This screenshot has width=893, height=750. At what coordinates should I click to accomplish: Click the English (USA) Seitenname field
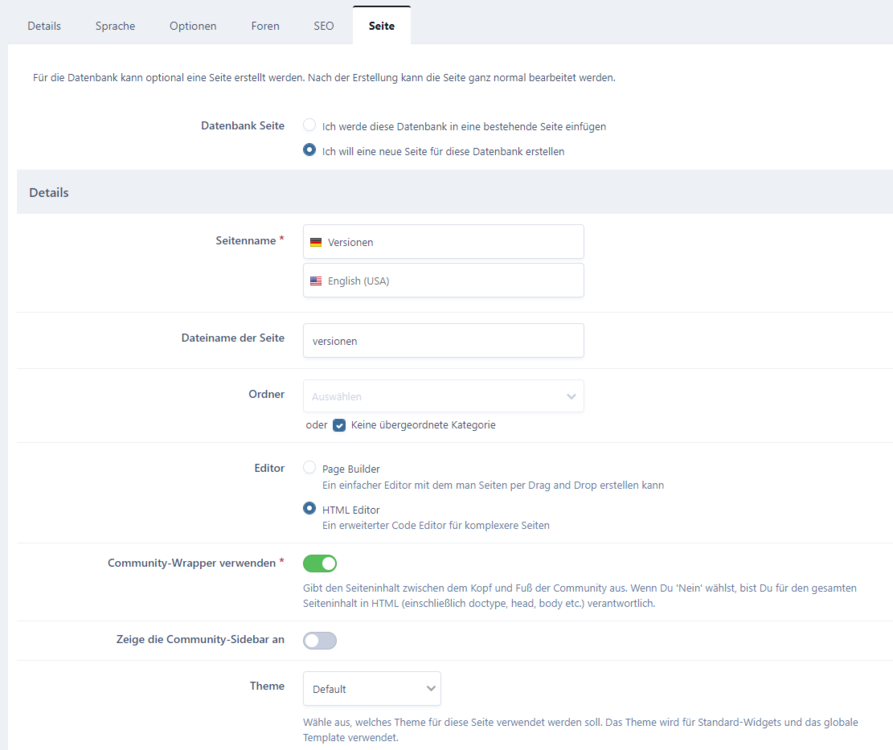point(450,281)
